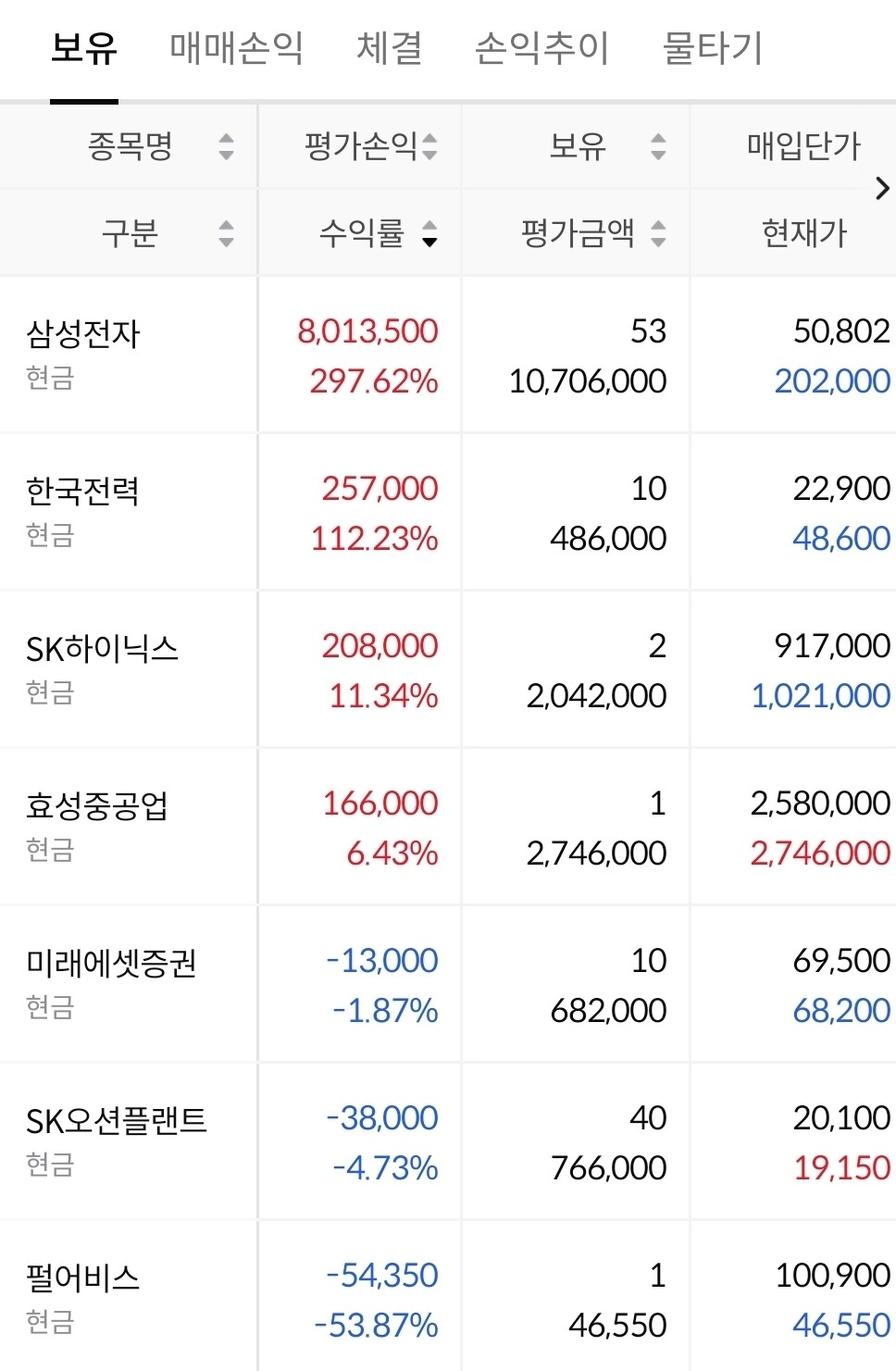Go to the 손익추이 tab

tap(541, 48)
